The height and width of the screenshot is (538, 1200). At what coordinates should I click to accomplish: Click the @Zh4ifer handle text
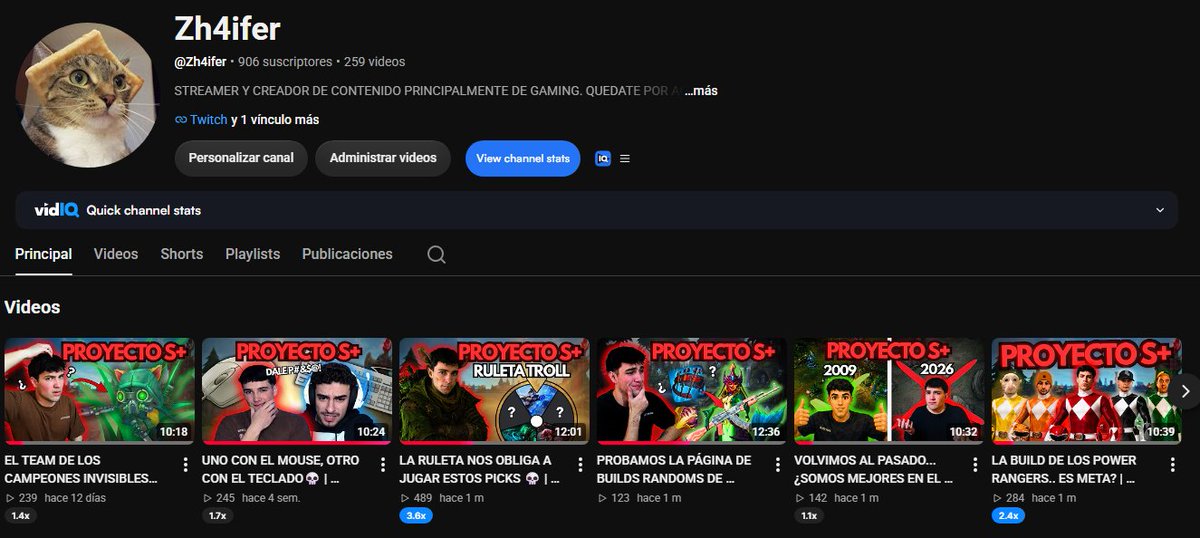pos(200,62)
